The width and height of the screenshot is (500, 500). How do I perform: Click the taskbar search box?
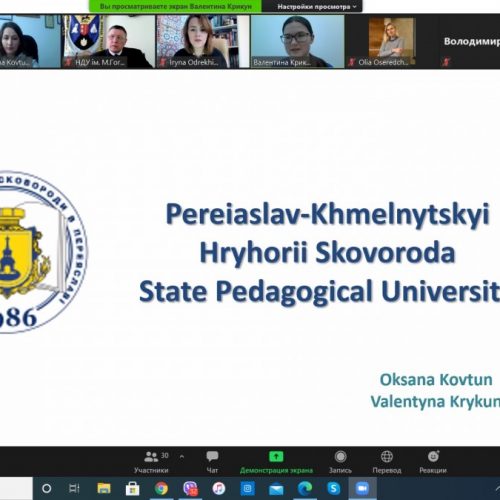[x=16, y=489]
